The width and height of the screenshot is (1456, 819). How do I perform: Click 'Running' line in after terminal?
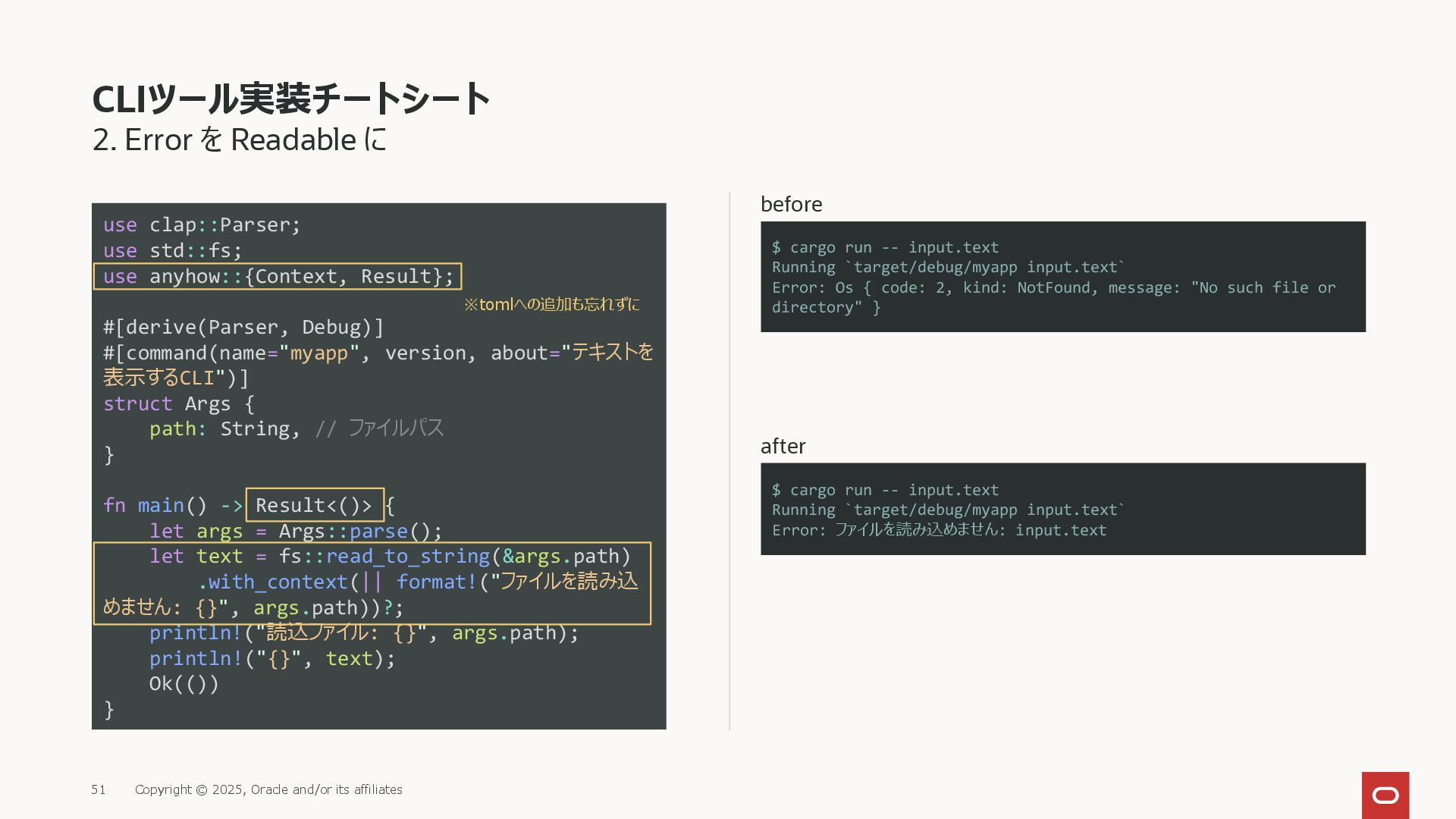click(x=948, y=510)
